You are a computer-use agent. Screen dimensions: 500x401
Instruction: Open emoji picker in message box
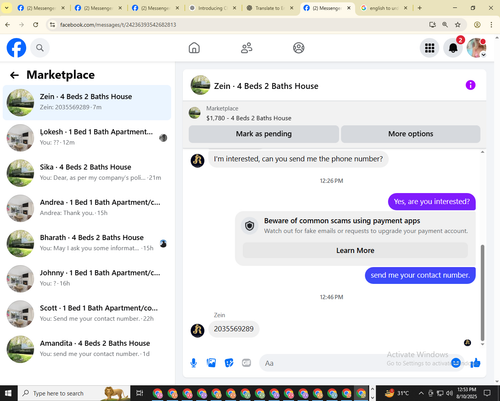(456, 363)
